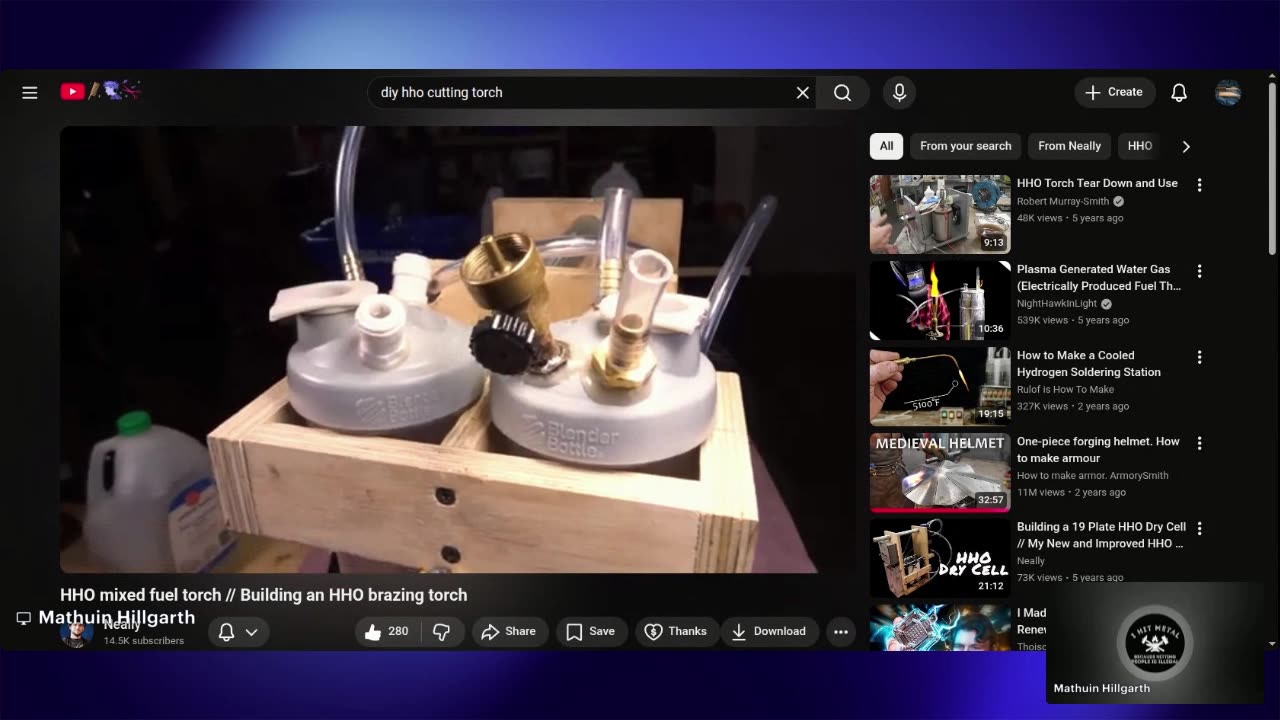Open HHO Torch Tear Down thumbnail
This screenshot has width=1280, height=720.
coord(940,215)
